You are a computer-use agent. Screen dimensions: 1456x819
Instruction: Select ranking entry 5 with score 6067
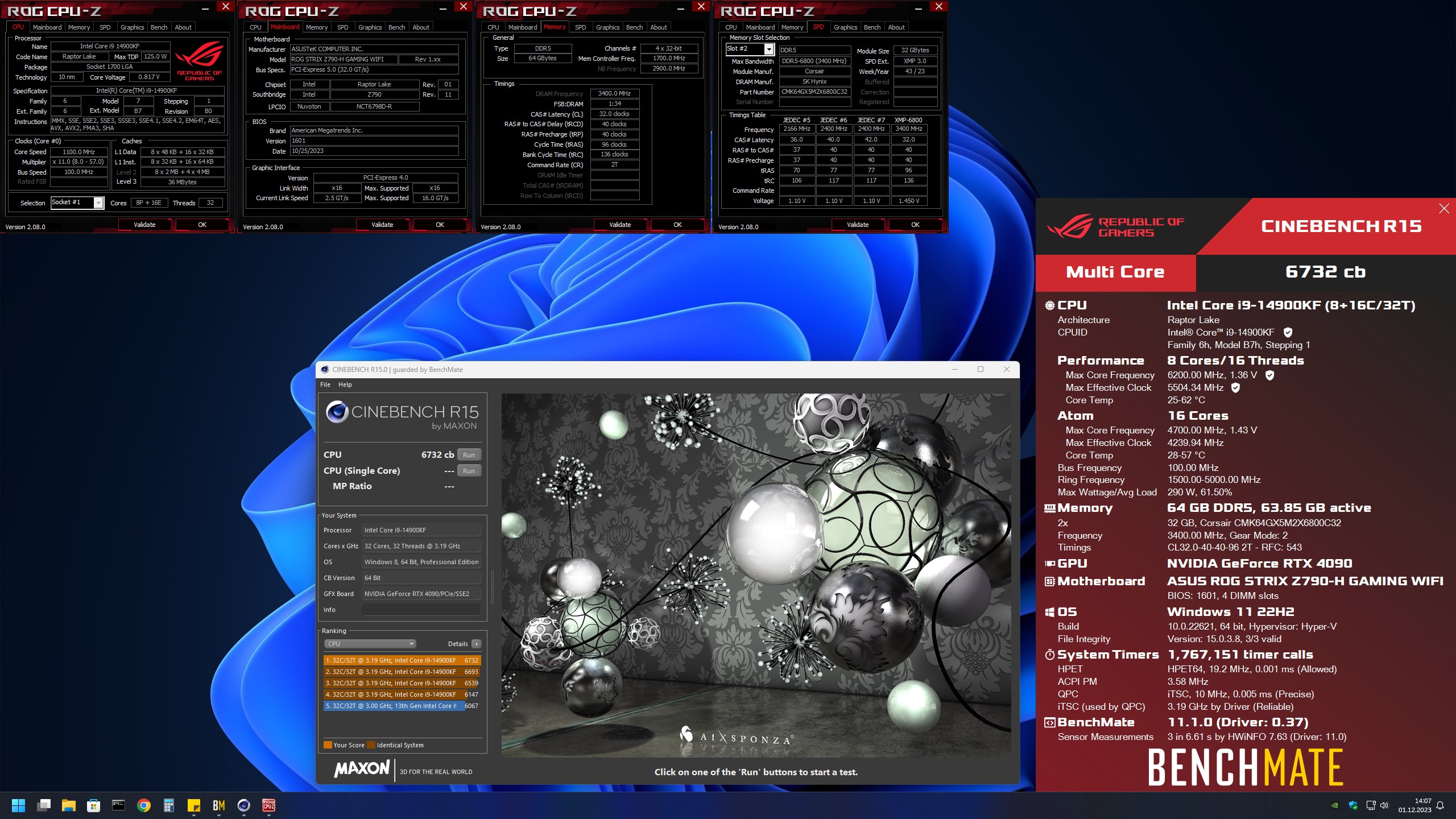point(402,706)
